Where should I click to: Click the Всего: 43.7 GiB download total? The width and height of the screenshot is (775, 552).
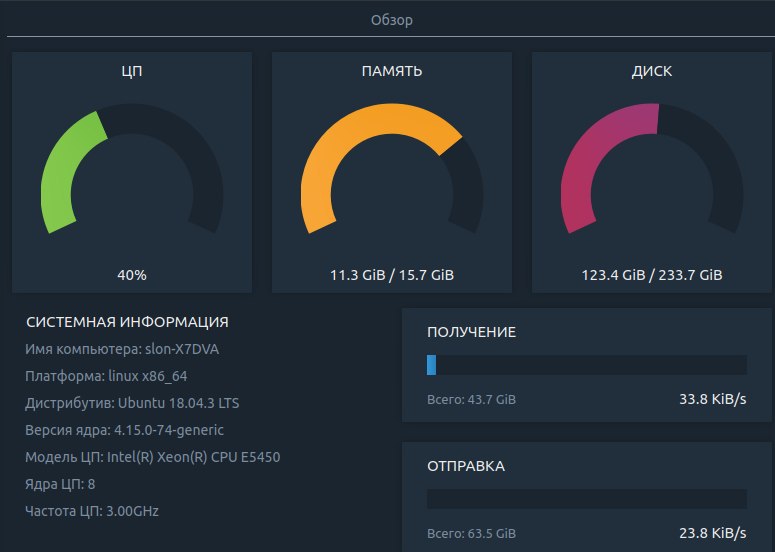coord(472,399)
